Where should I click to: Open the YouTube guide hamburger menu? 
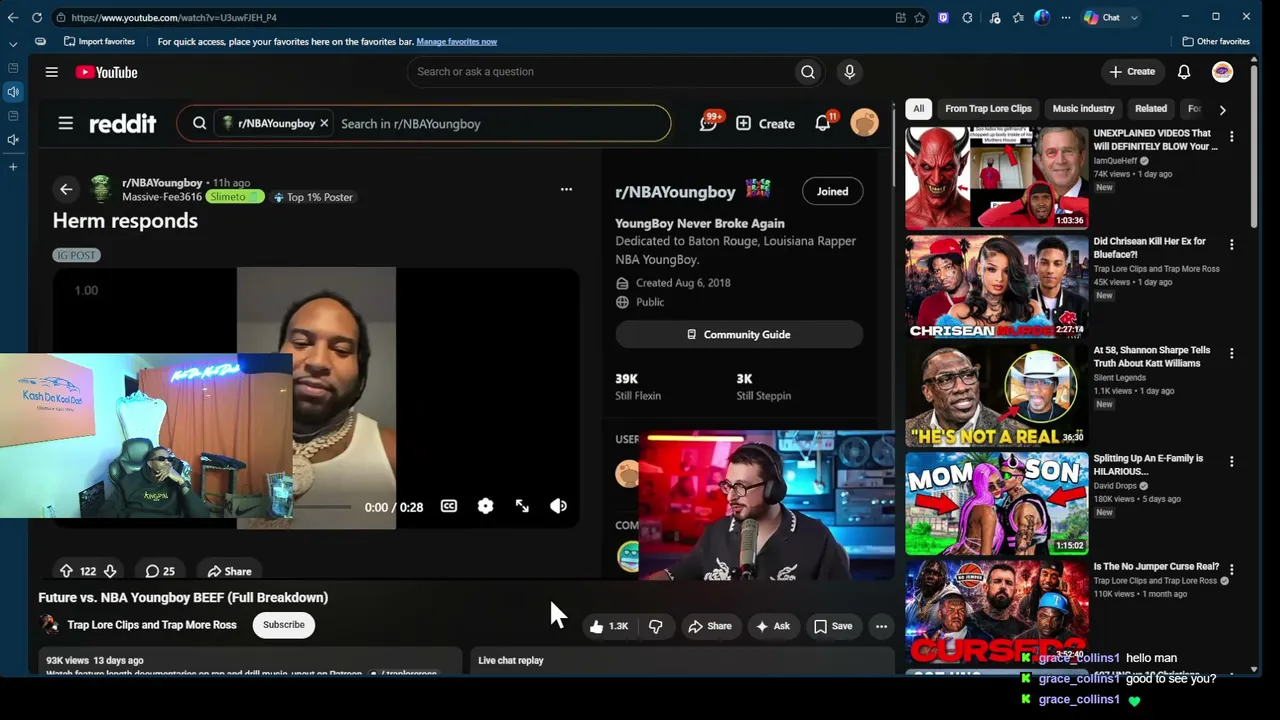pos(52,72)
